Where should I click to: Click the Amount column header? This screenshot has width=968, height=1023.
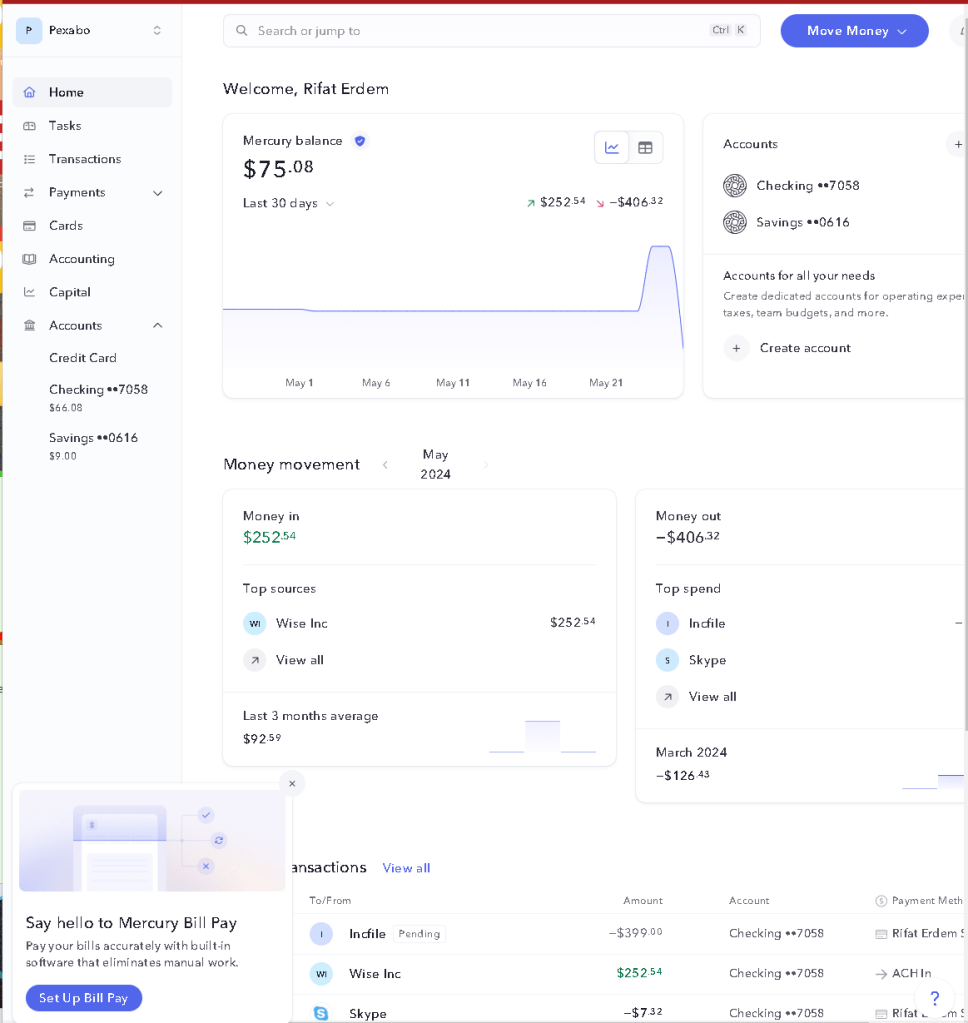pyautogui.click(x=643, y=900)
